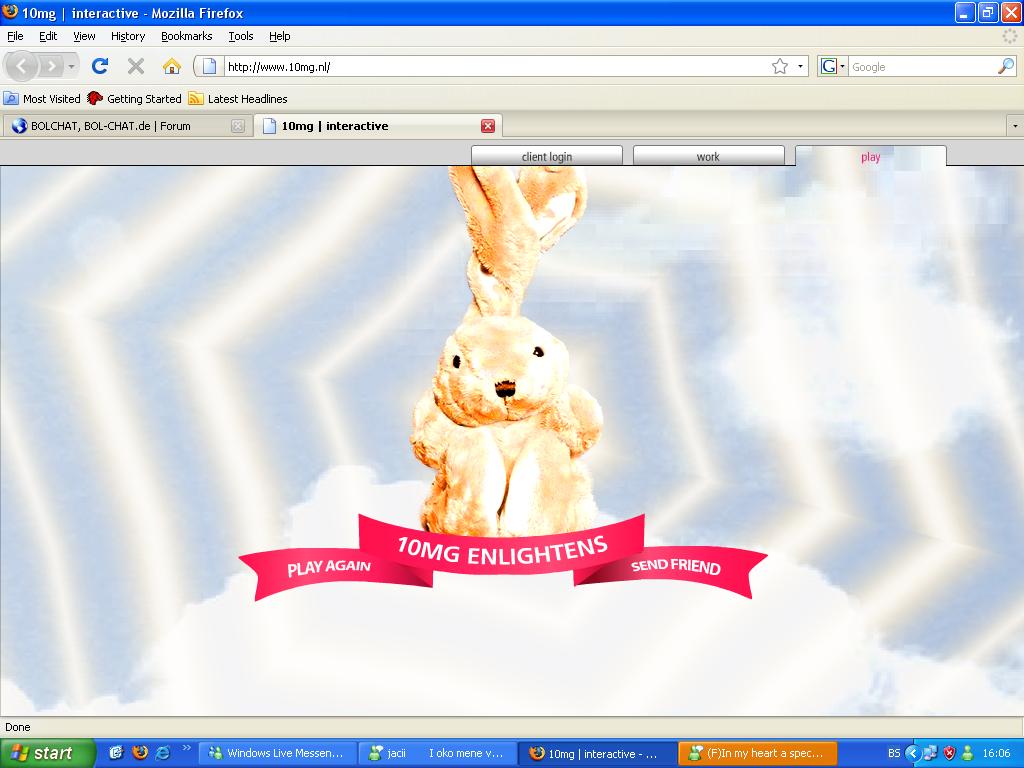Open the Most Visited bookmarks folder

42,99
